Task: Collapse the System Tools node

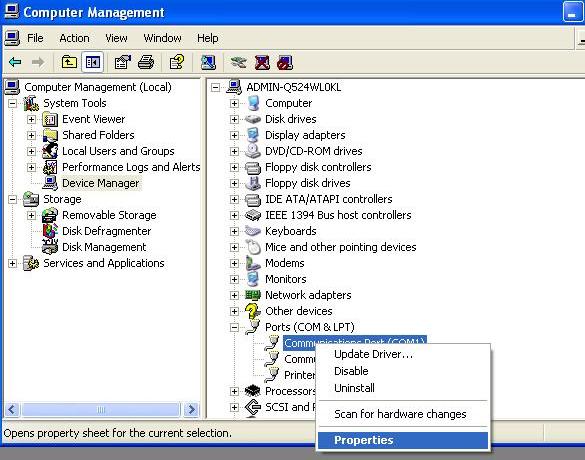Action: (12, 103)
